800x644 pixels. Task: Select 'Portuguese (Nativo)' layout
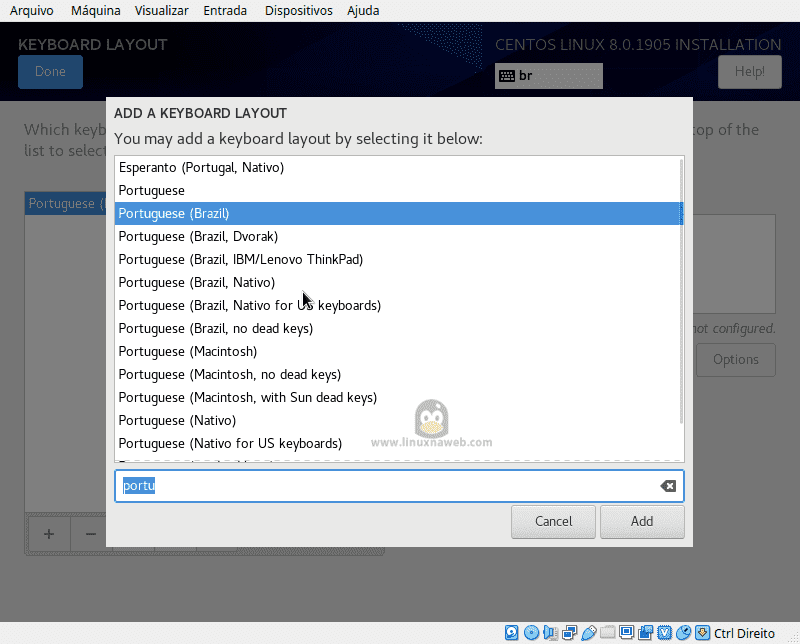[397, 420]
